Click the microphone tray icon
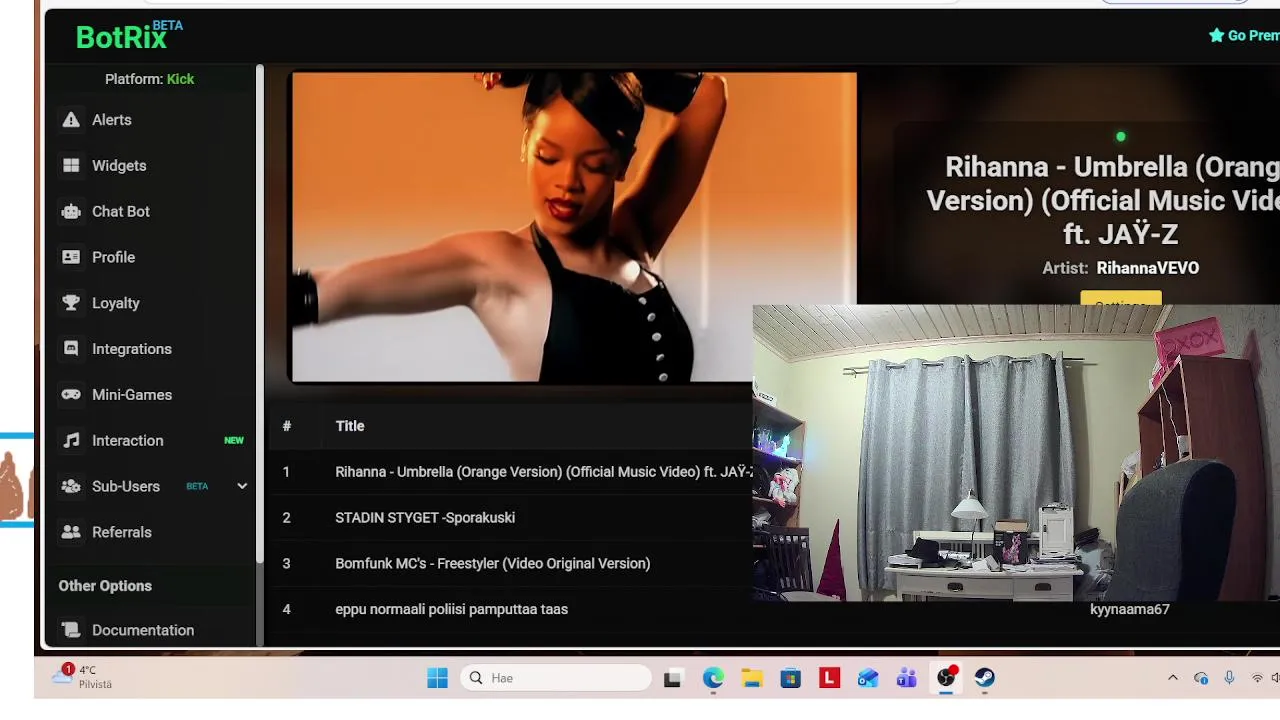 pyautogui.click(x=1229, y=678)
